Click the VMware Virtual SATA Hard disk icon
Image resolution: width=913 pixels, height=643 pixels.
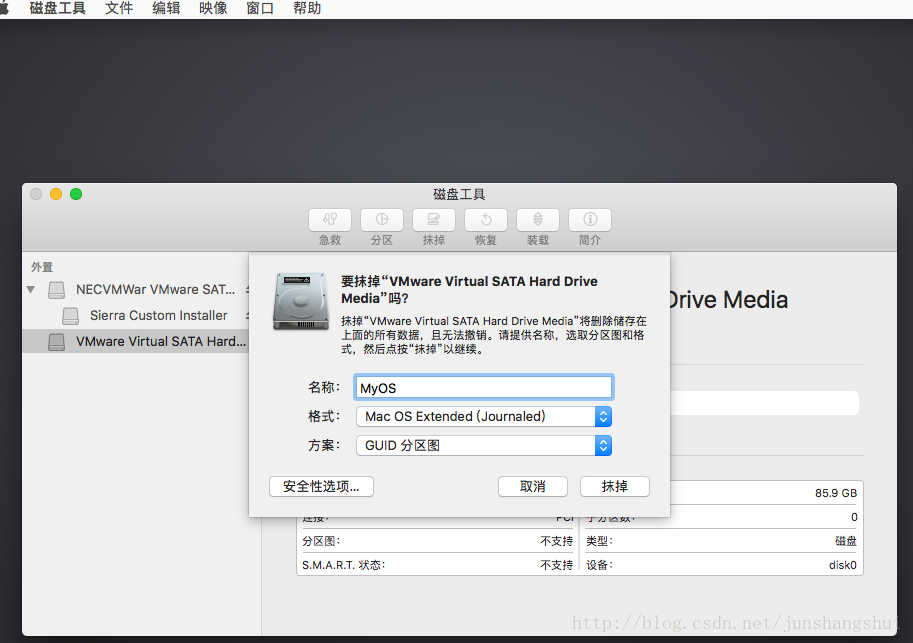pyautogui.click(x=56, y=342)
